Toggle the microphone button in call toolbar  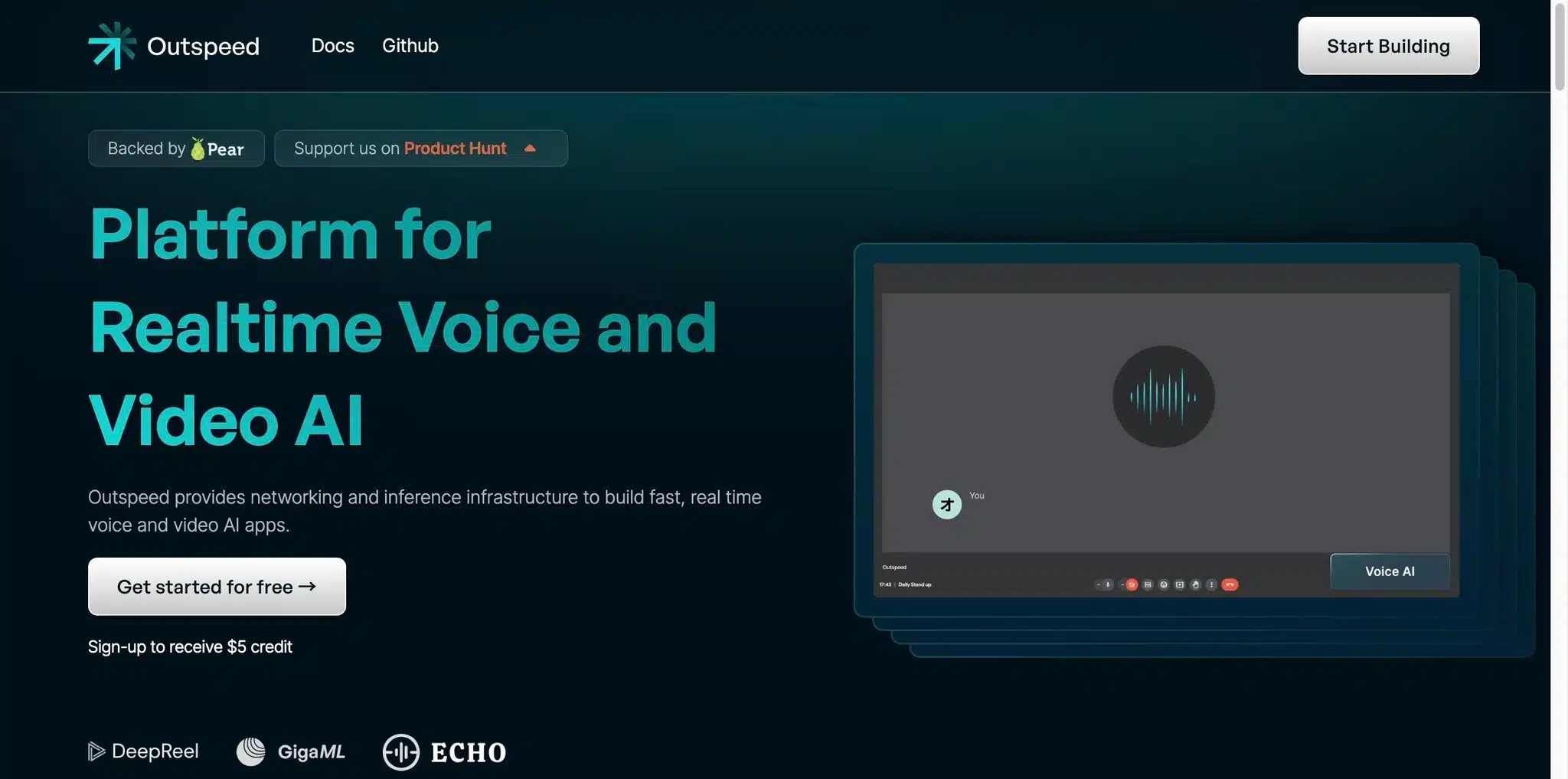1108,584
